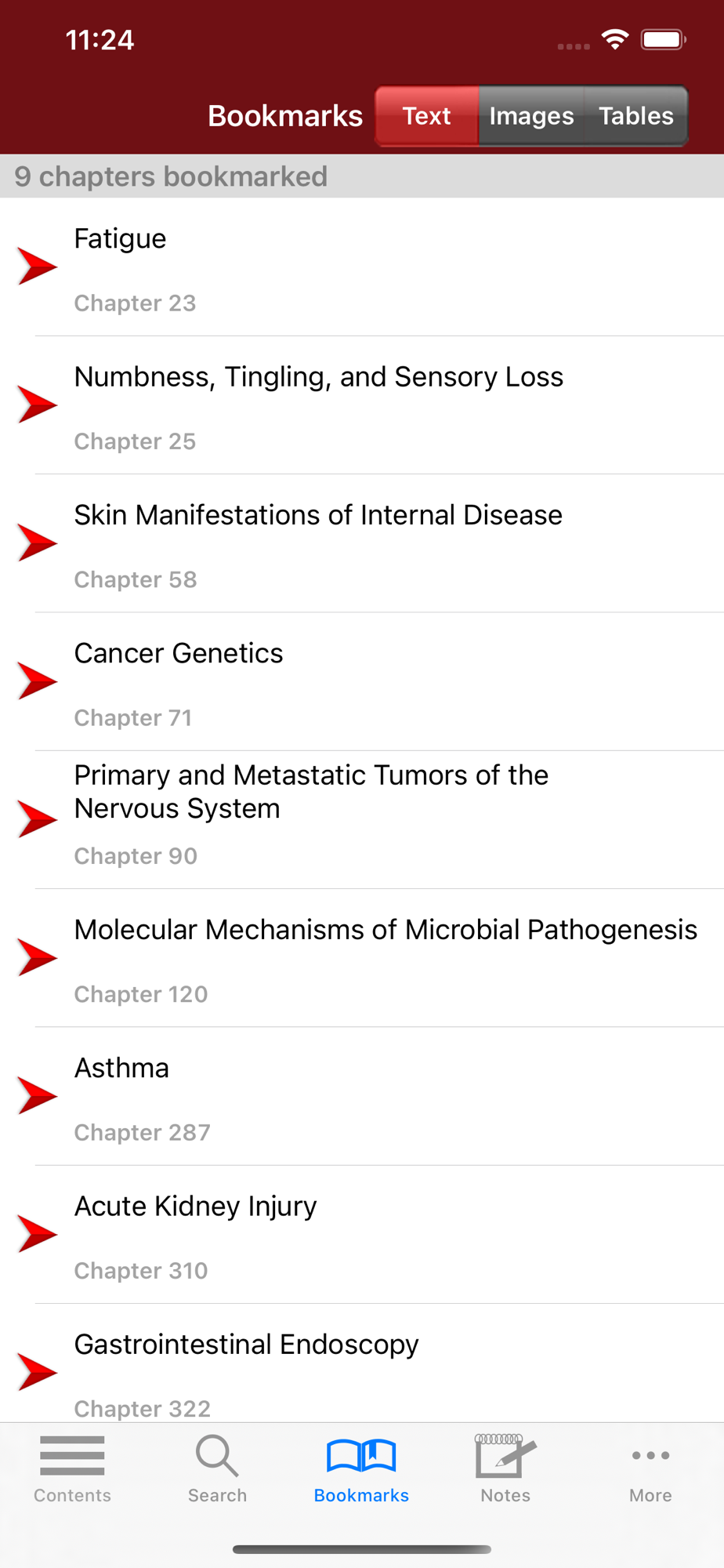The height and width of the screenshot is (1568, 724).
Task: Select the Notes tab label
Action: tap(505, 1495)
